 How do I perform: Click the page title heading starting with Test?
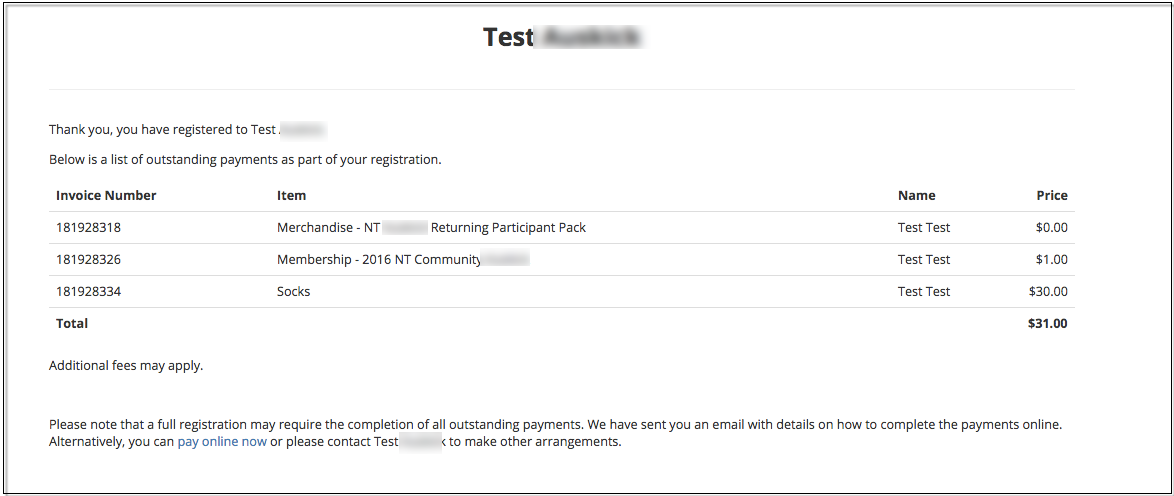pos(563,37)
